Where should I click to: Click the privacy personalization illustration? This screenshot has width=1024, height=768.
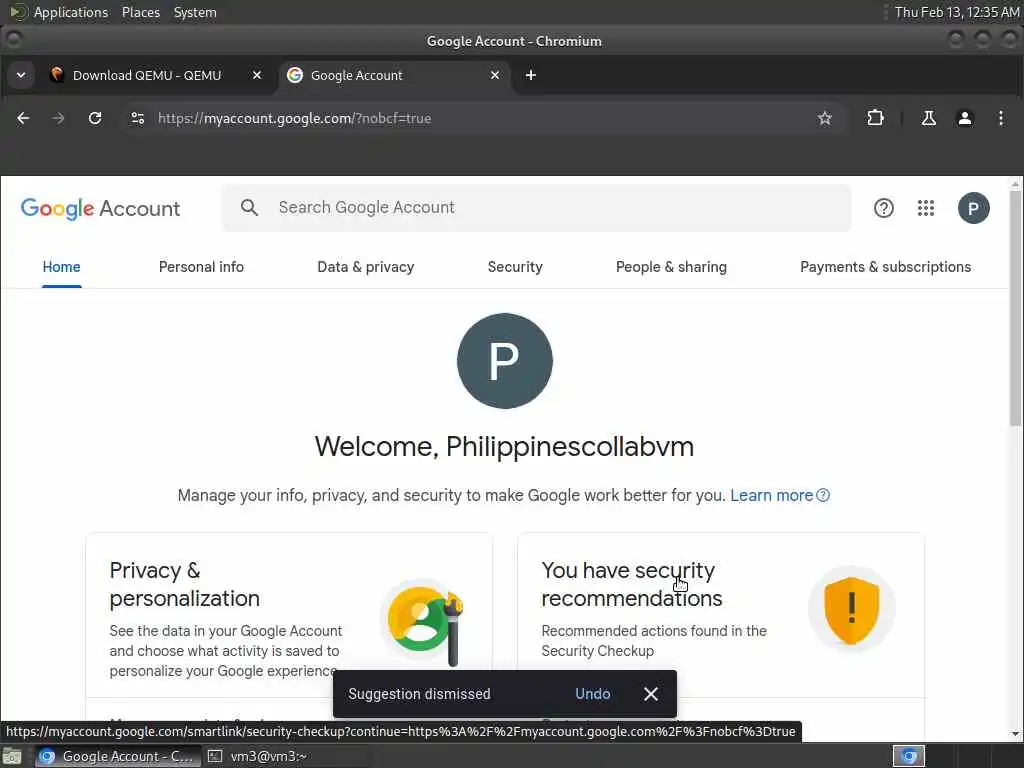coord(423,623)
